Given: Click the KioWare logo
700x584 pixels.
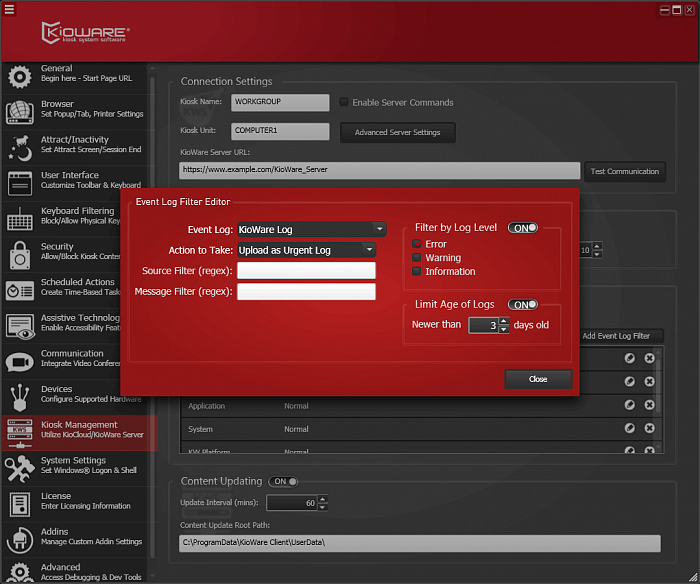Looking at the screenshot, I should pyautogui.click(x=85, y=33).
